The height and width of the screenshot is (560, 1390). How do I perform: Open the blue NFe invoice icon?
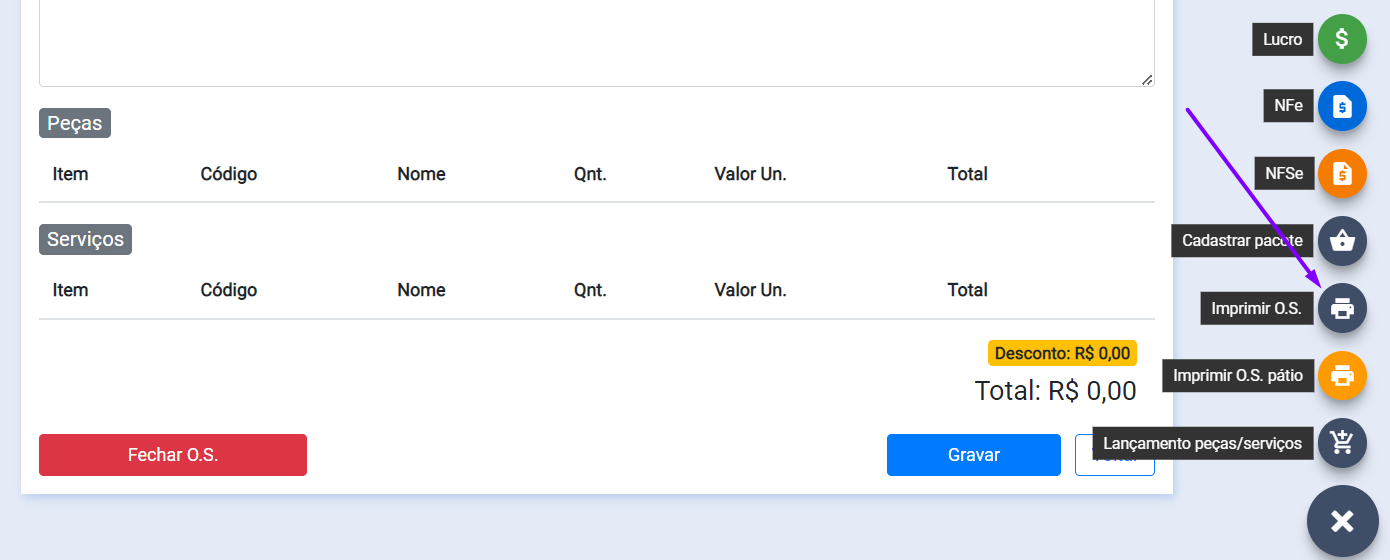(x=1342, y=106)
